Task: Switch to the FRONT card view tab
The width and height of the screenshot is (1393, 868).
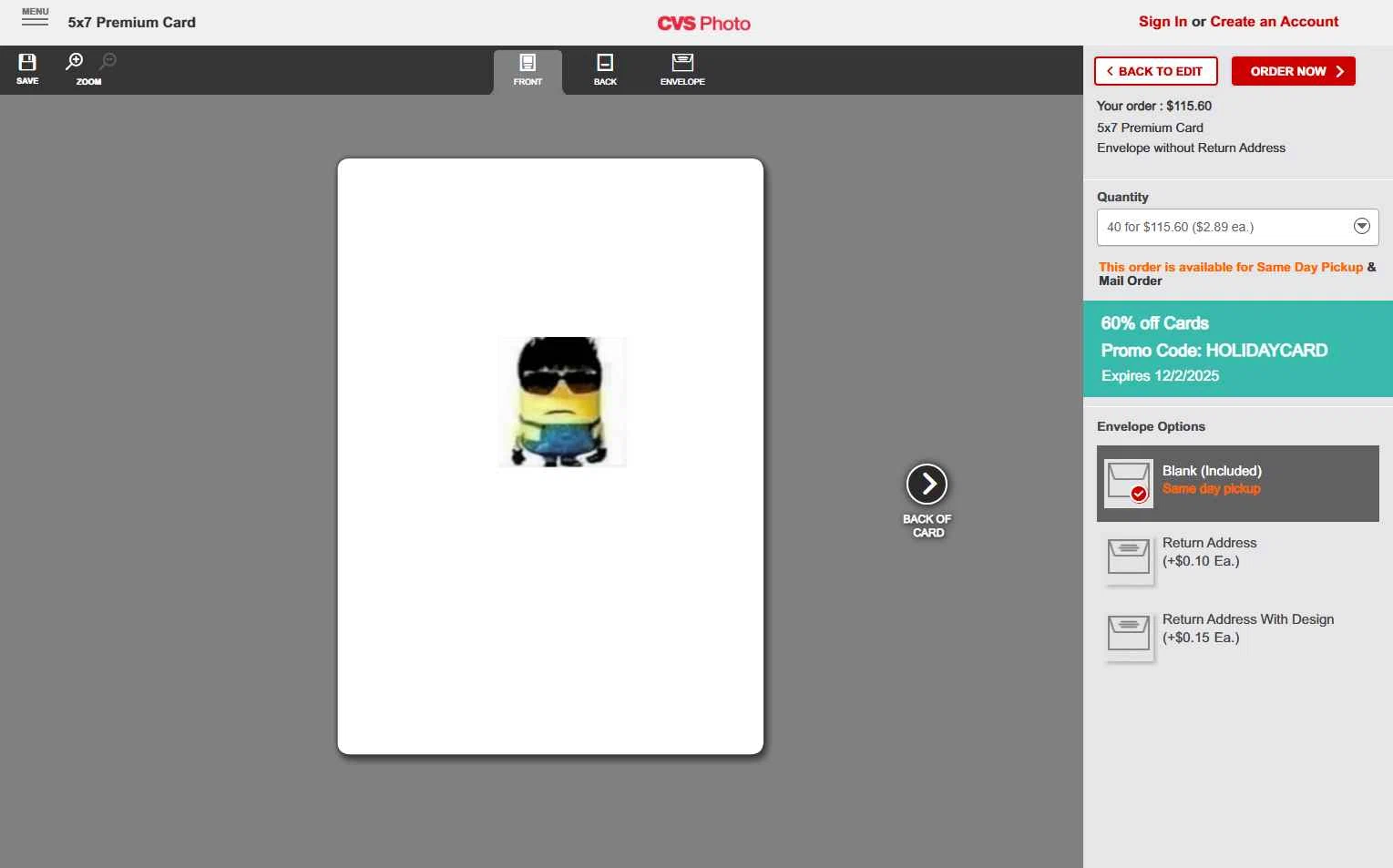Action: coord(527,71)
